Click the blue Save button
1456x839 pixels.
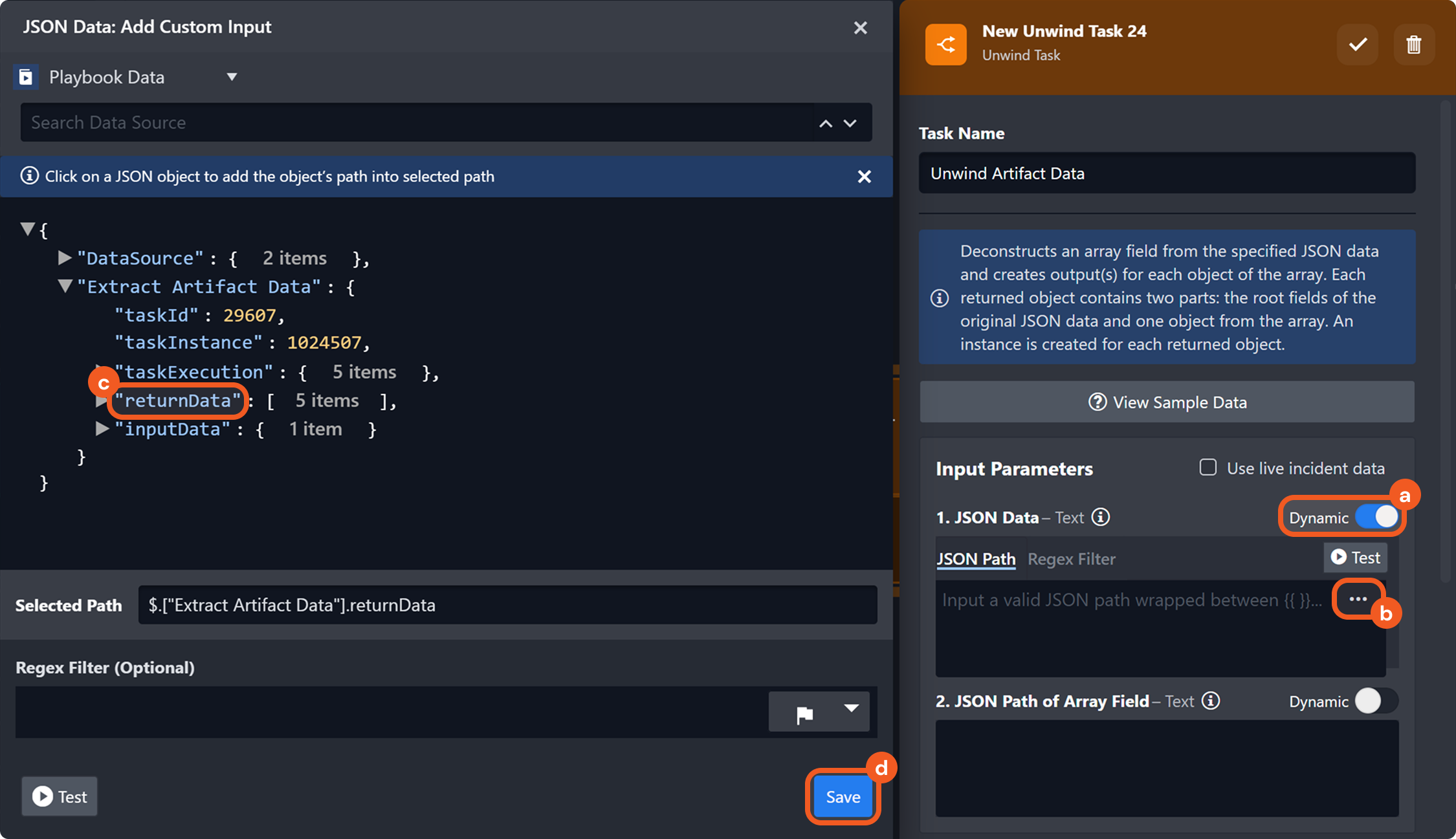click(843, 796)
